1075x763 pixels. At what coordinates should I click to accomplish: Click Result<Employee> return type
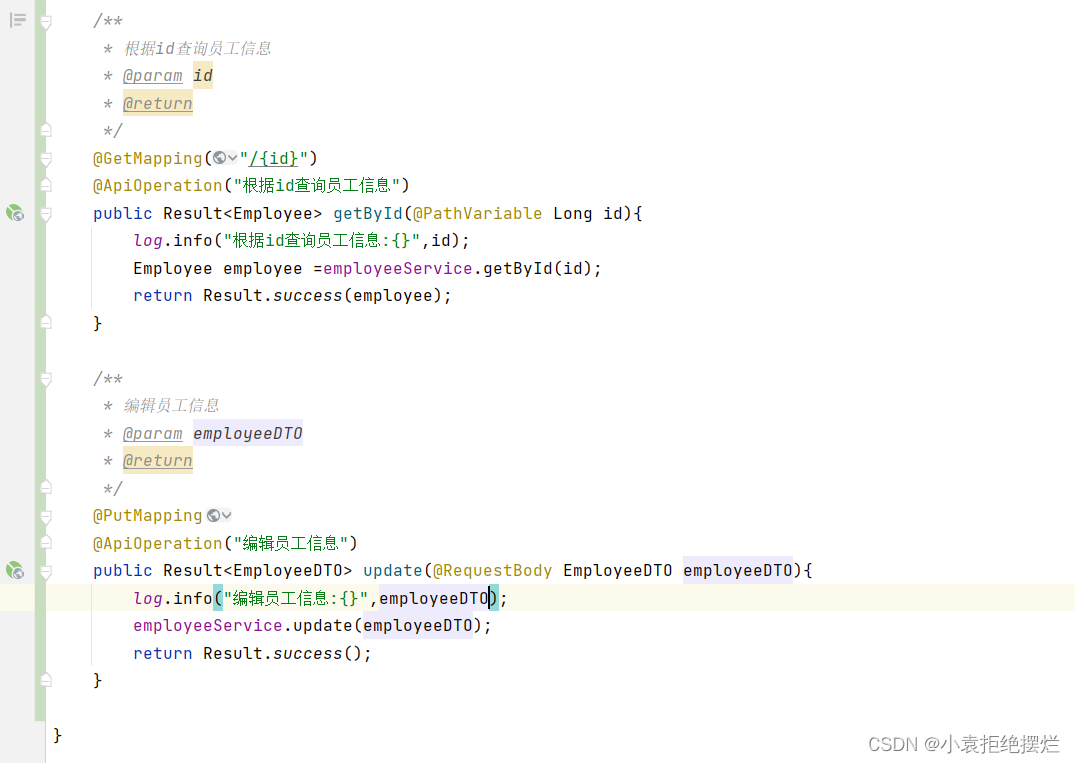(x=243, y=213)
